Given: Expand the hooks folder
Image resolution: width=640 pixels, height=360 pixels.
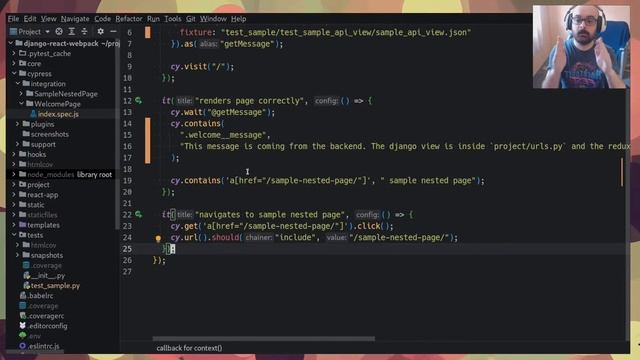Looking at the screenshot, I should point(14,154).
